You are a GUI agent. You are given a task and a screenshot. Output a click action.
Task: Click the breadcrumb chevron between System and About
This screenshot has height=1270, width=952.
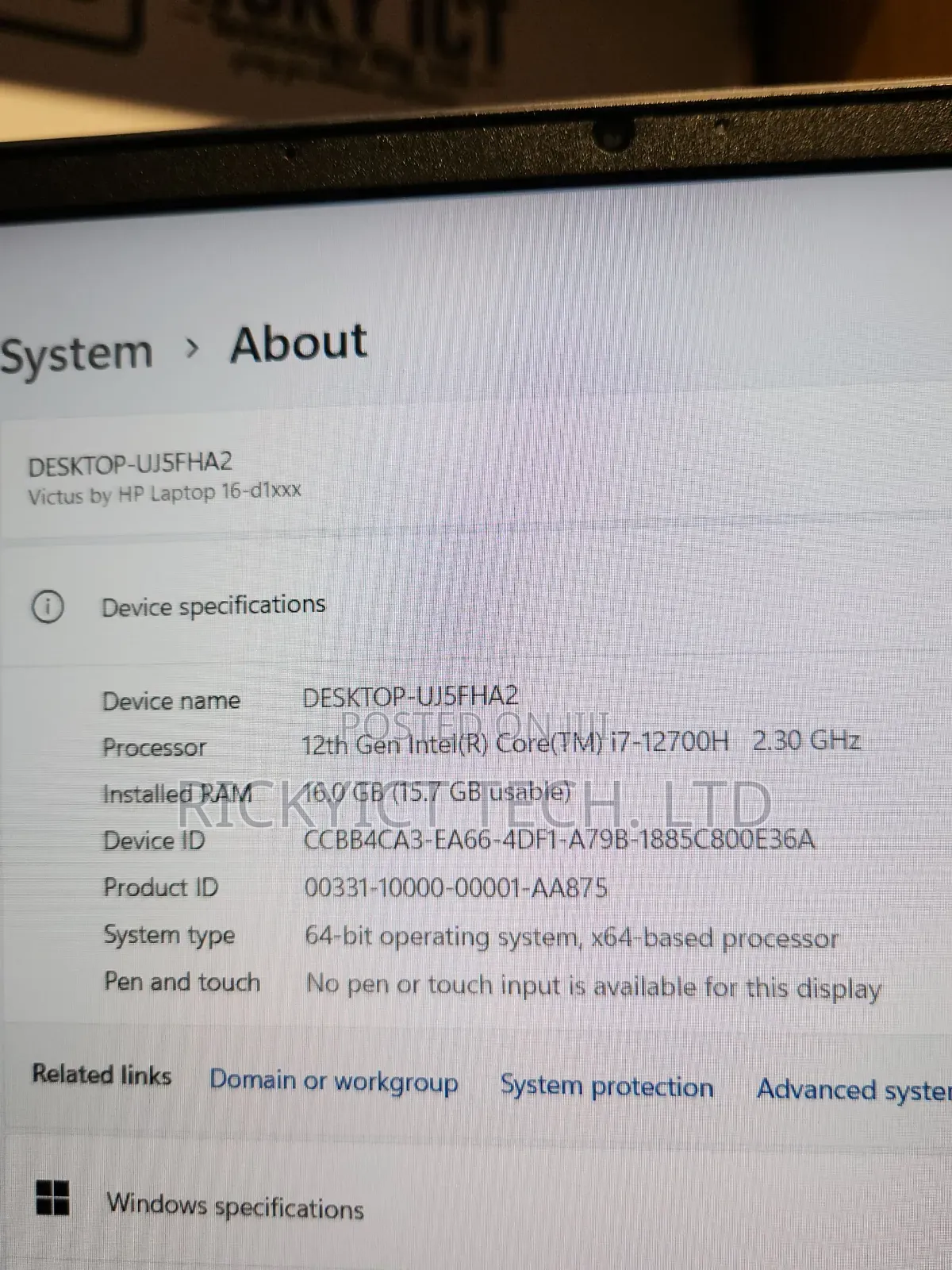(x=191, y=348)
